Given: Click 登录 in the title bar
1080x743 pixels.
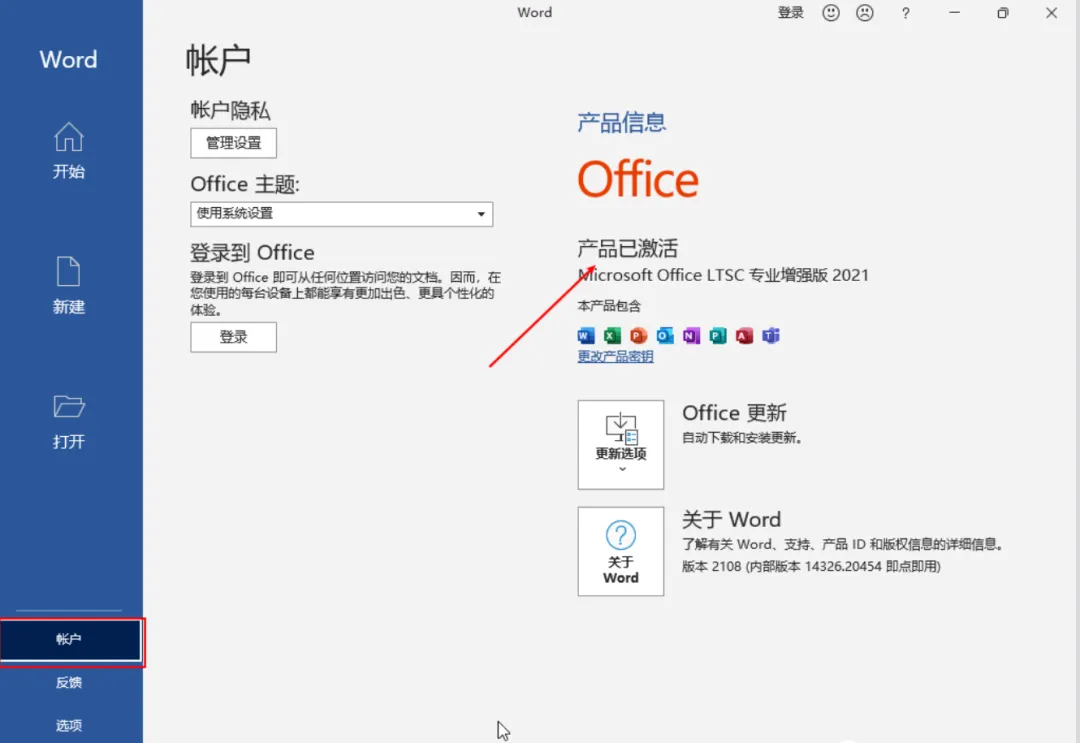Looking at the screenshot, I should (791, 12).
